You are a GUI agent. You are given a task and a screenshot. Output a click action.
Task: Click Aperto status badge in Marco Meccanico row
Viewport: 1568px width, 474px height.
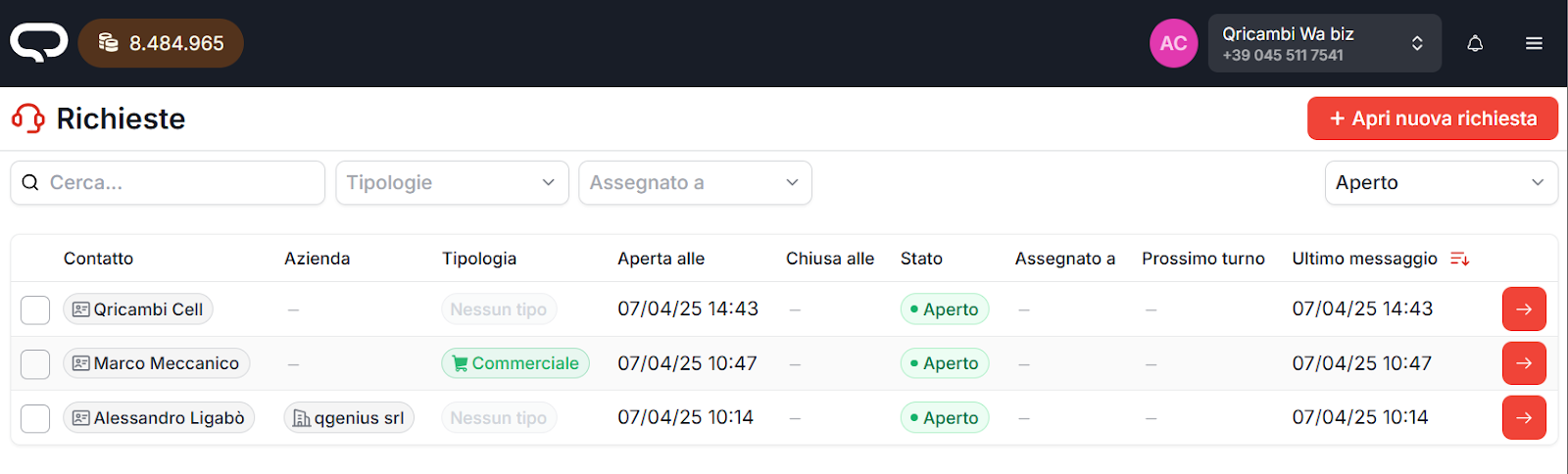(945, 363)
